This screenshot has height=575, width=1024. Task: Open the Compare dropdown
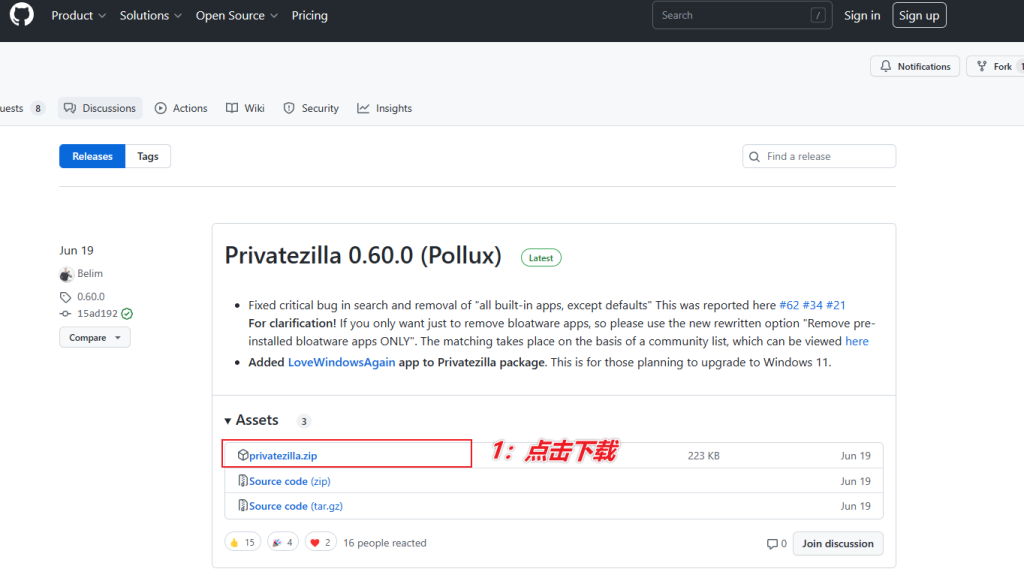coord(95,337)
